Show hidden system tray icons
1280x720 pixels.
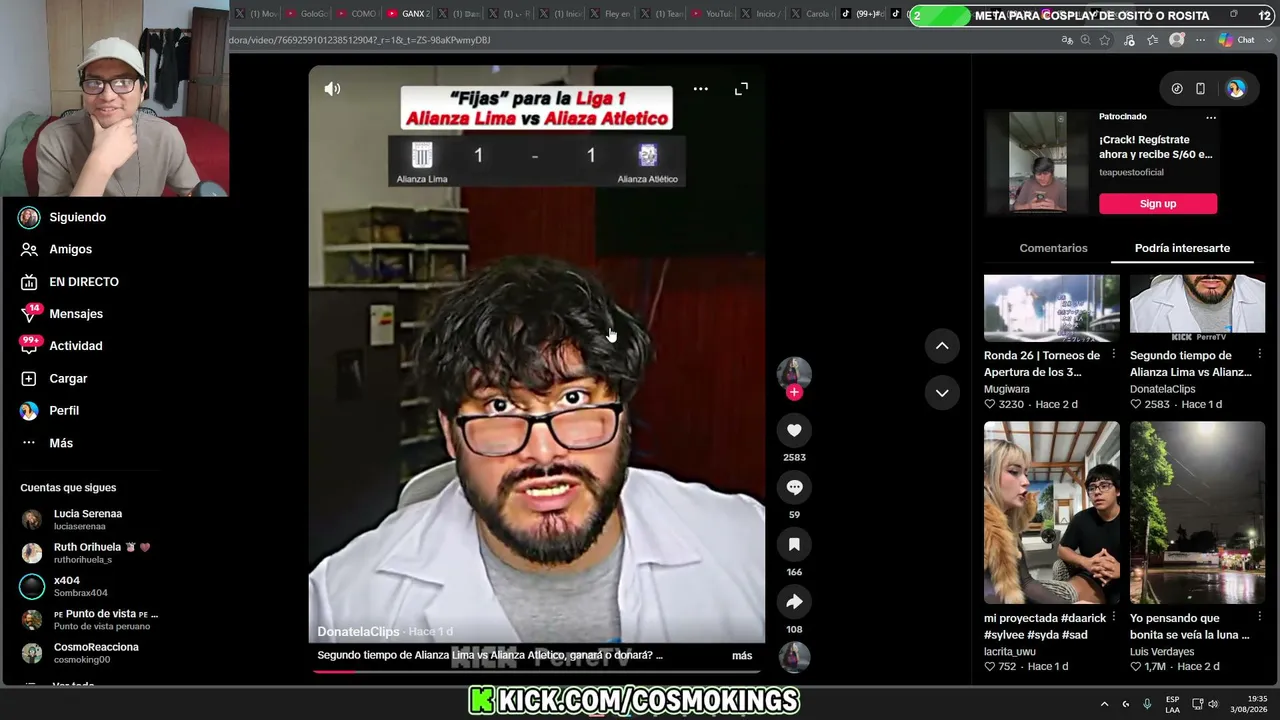click(x=1104, y=704)
